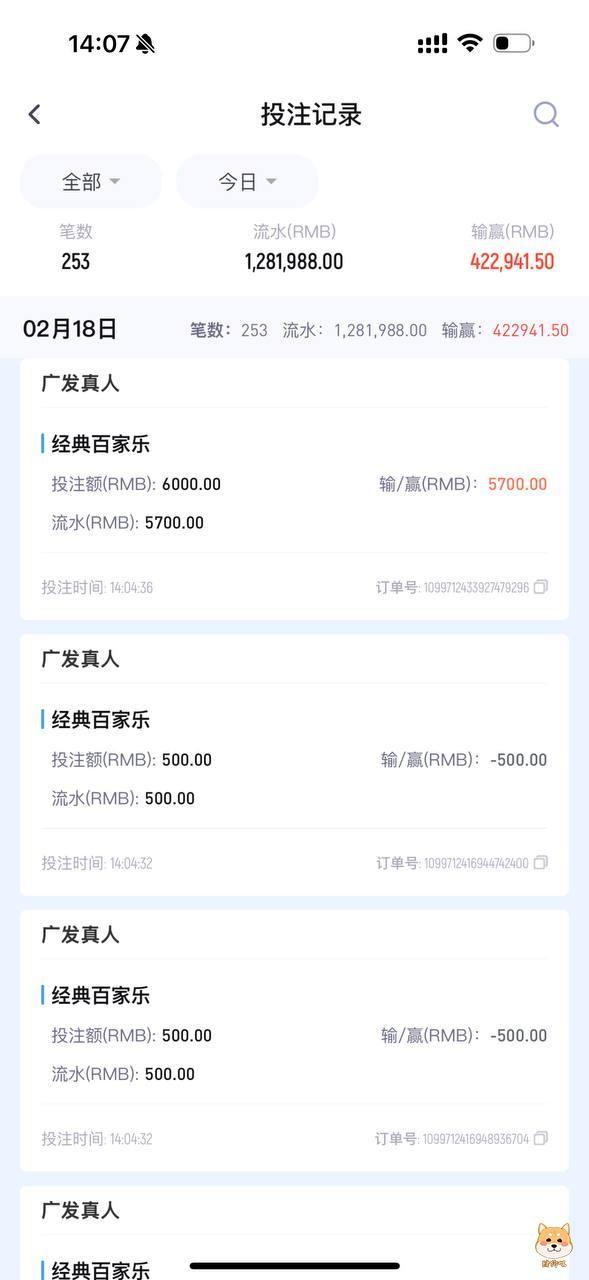Select the 投注记录 page title

(x=308, y=113)
